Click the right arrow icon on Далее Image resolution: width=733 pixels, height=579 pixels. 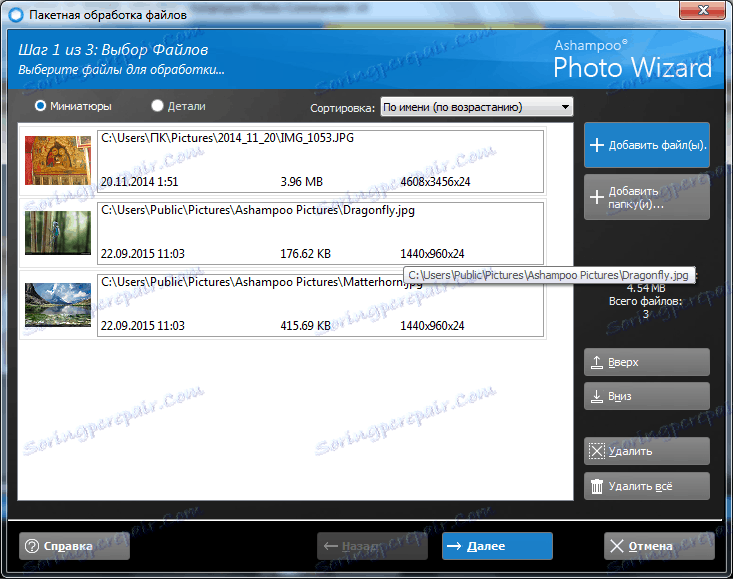(454, 546)
